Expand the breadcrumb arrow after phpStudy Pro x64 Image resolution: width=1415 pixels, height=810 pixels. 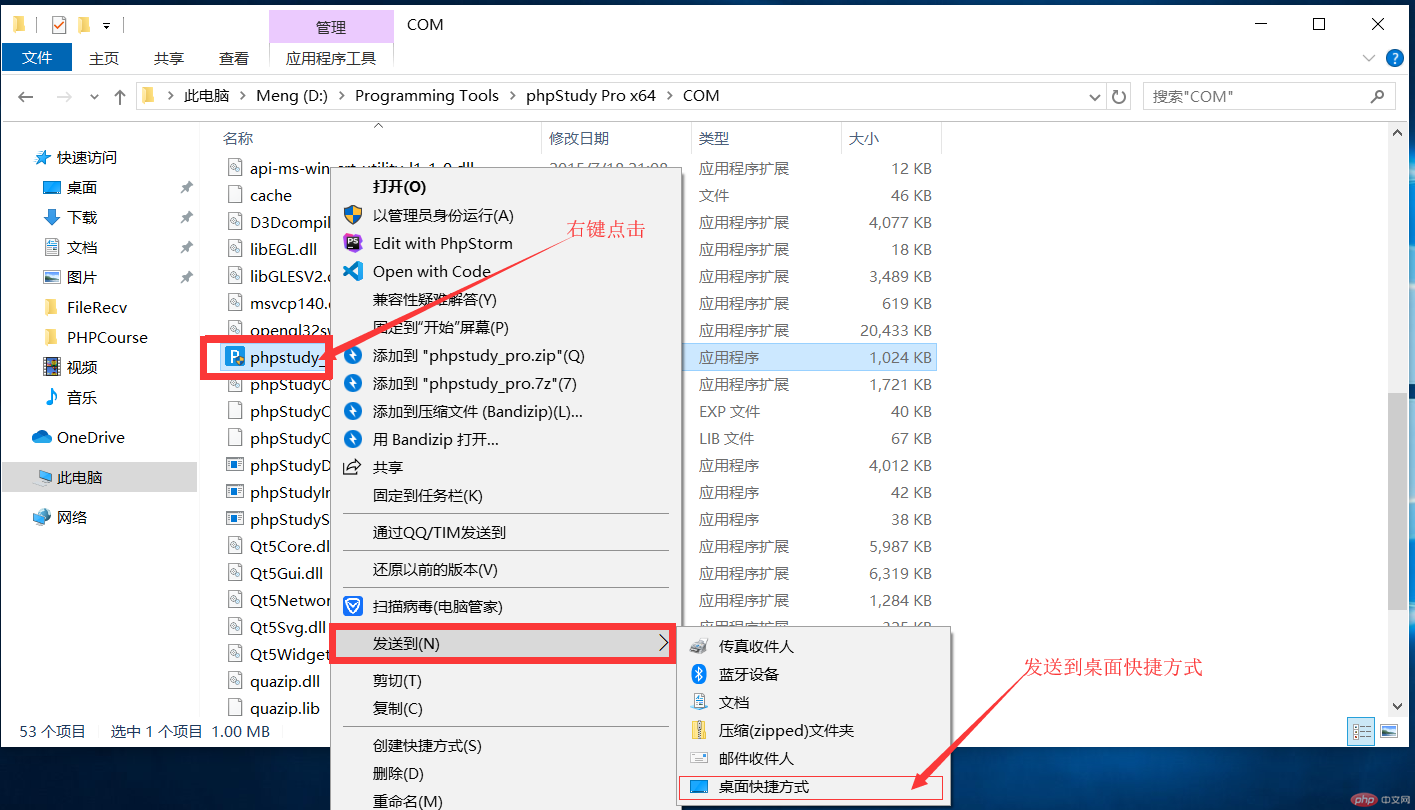click(669, 96)
